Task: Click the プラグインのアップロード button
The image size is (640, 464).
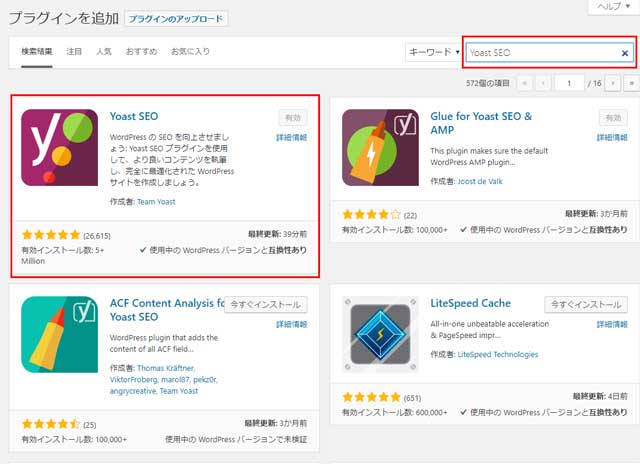Action: (x=176, y=19)
